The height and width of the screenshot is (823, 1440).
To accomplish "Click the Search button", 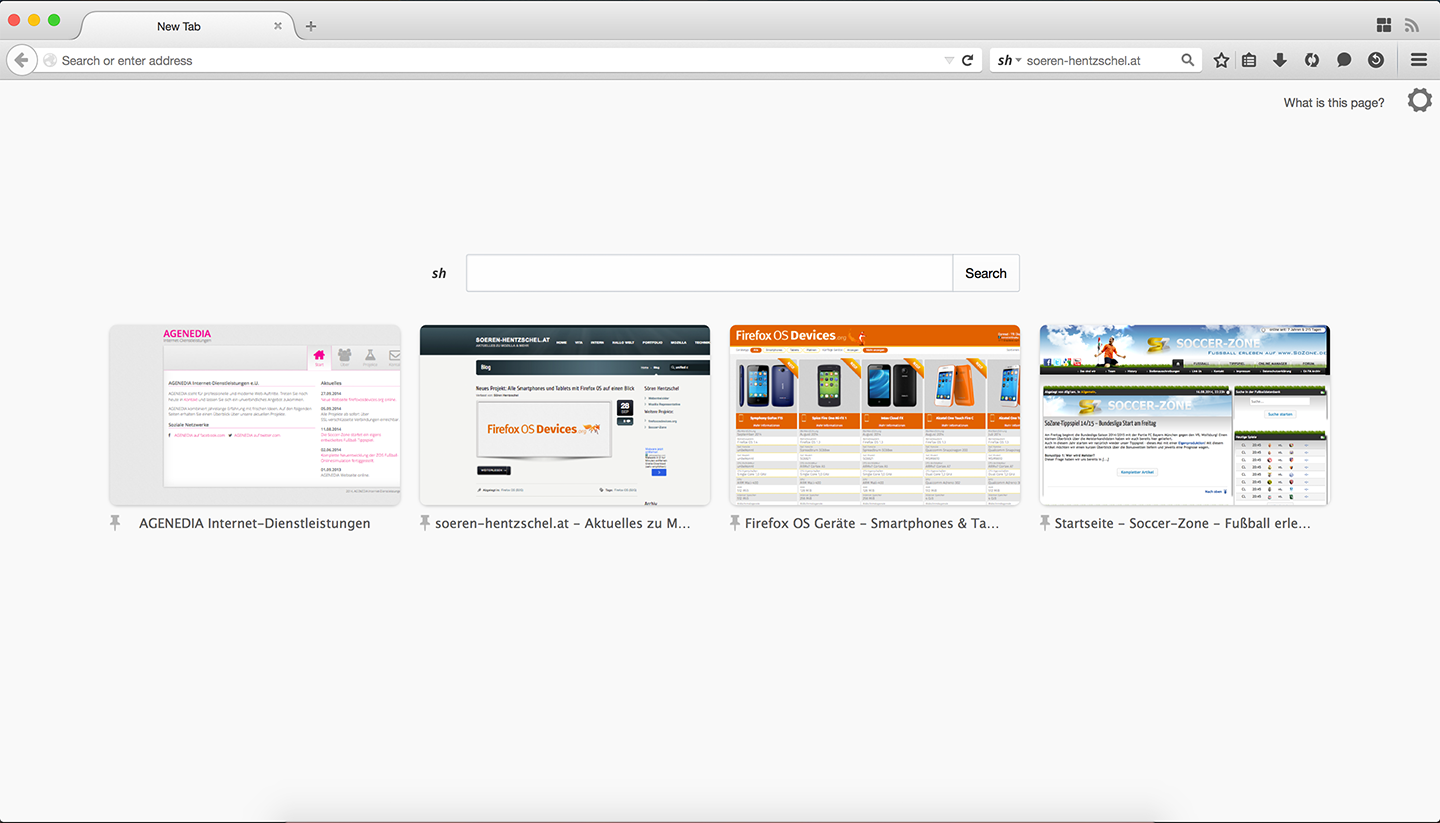I will pos(986,273).
